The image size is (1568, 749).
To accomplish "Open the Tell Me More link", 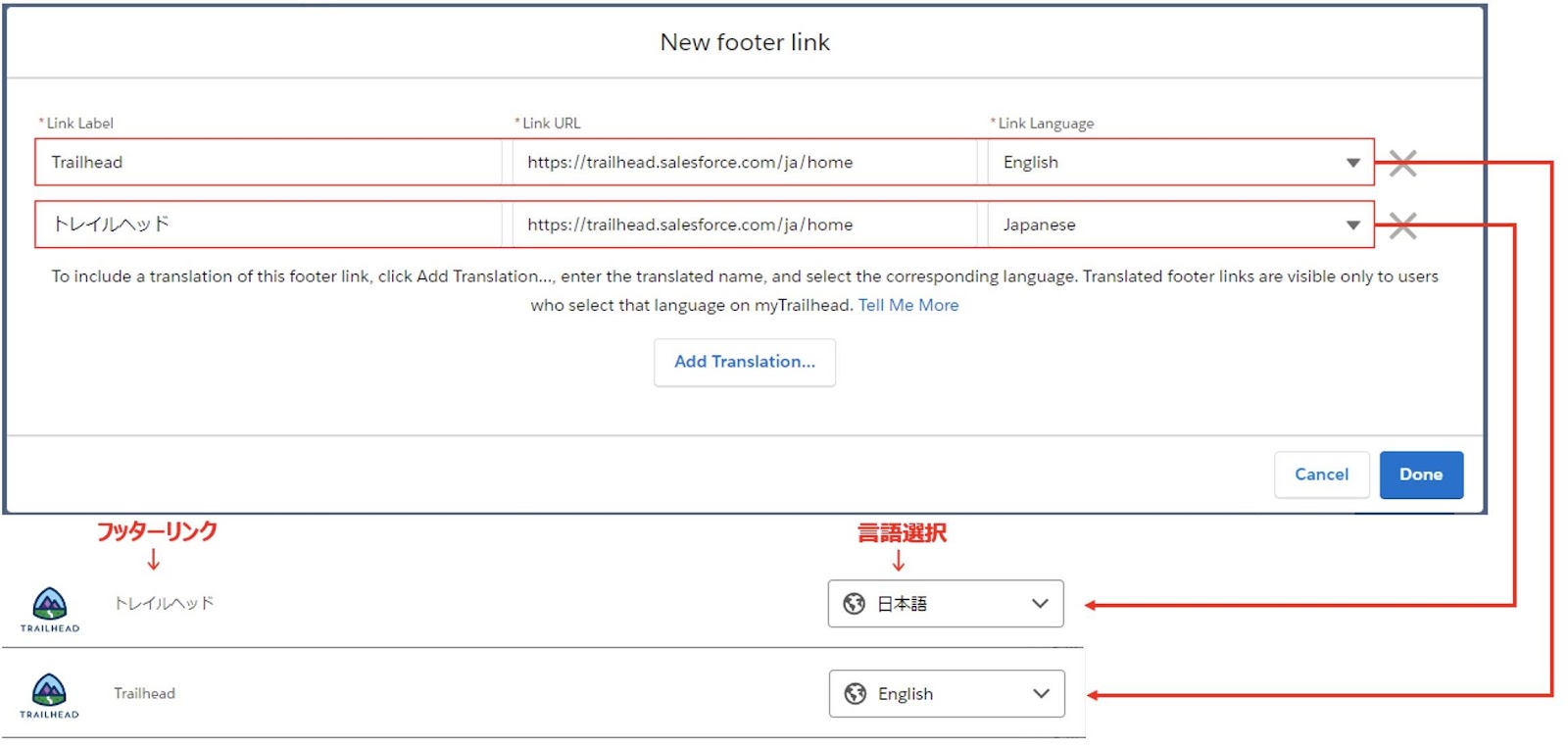I will [x=908, y=305].
